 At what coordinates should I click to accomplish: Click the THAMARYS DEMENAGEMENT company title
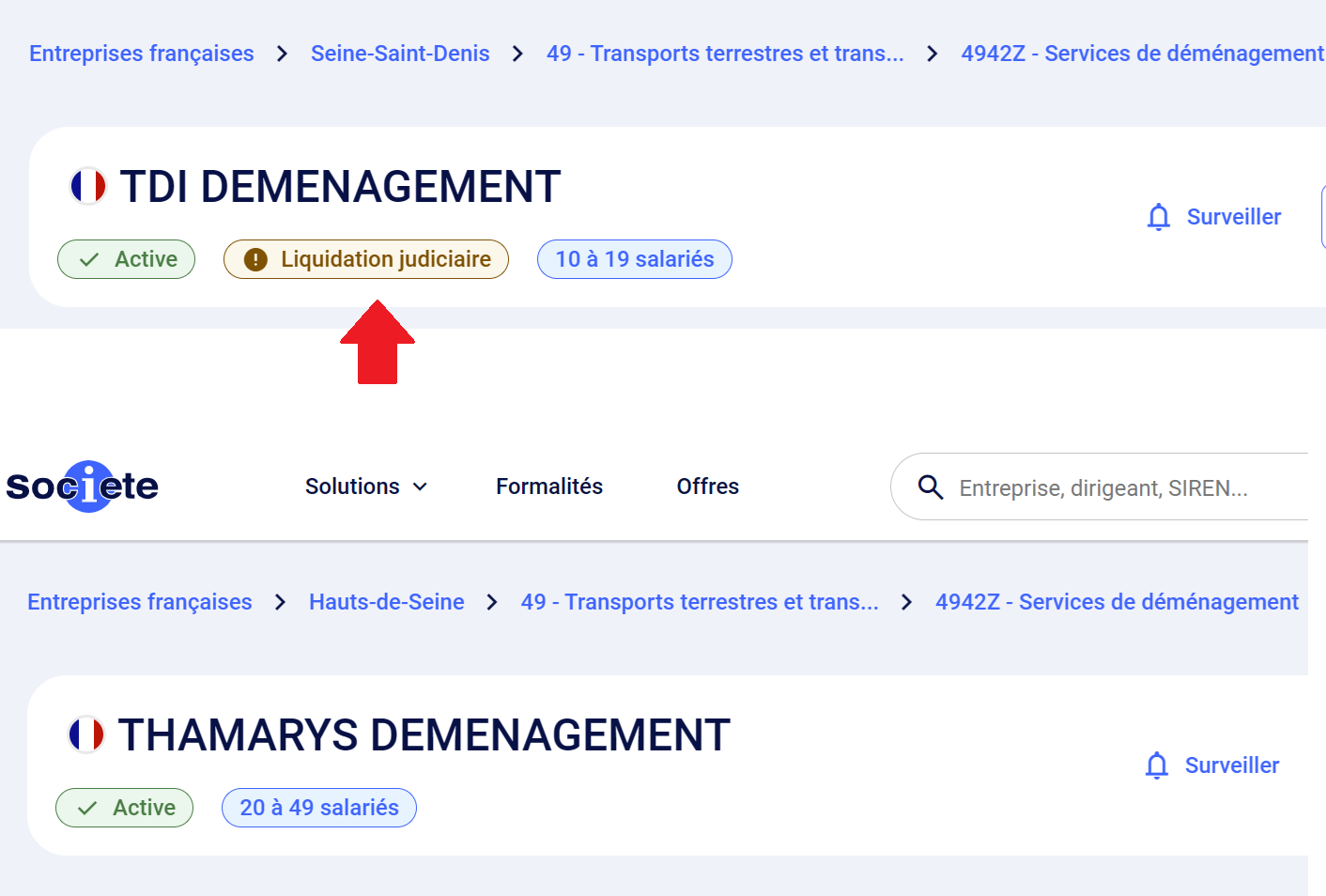coord(424,734)
